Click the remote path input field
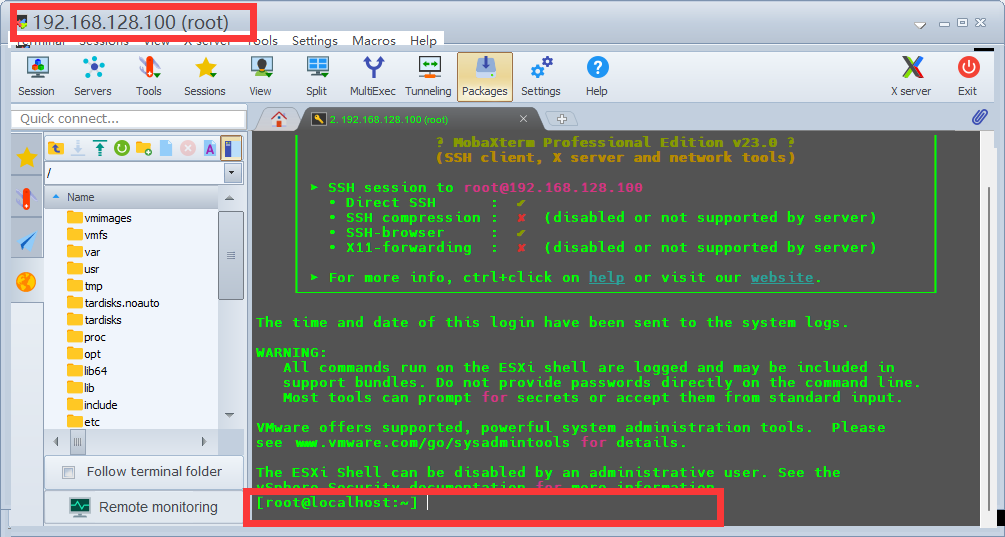This screenshot has width=1005, height=537. click(x=135, y=173)
